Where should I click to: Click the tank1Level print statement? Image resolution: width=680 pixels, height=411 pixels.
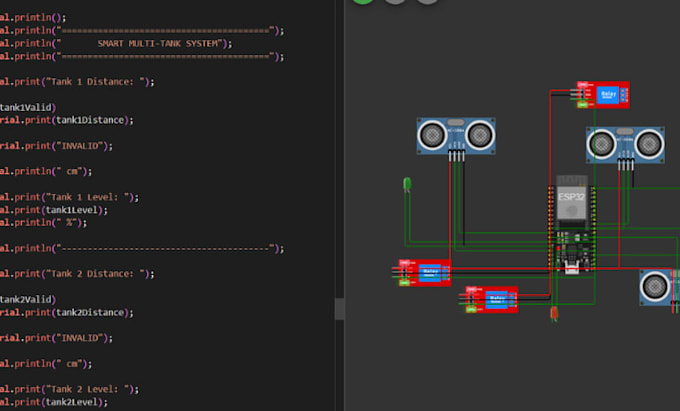coord(54,210)
